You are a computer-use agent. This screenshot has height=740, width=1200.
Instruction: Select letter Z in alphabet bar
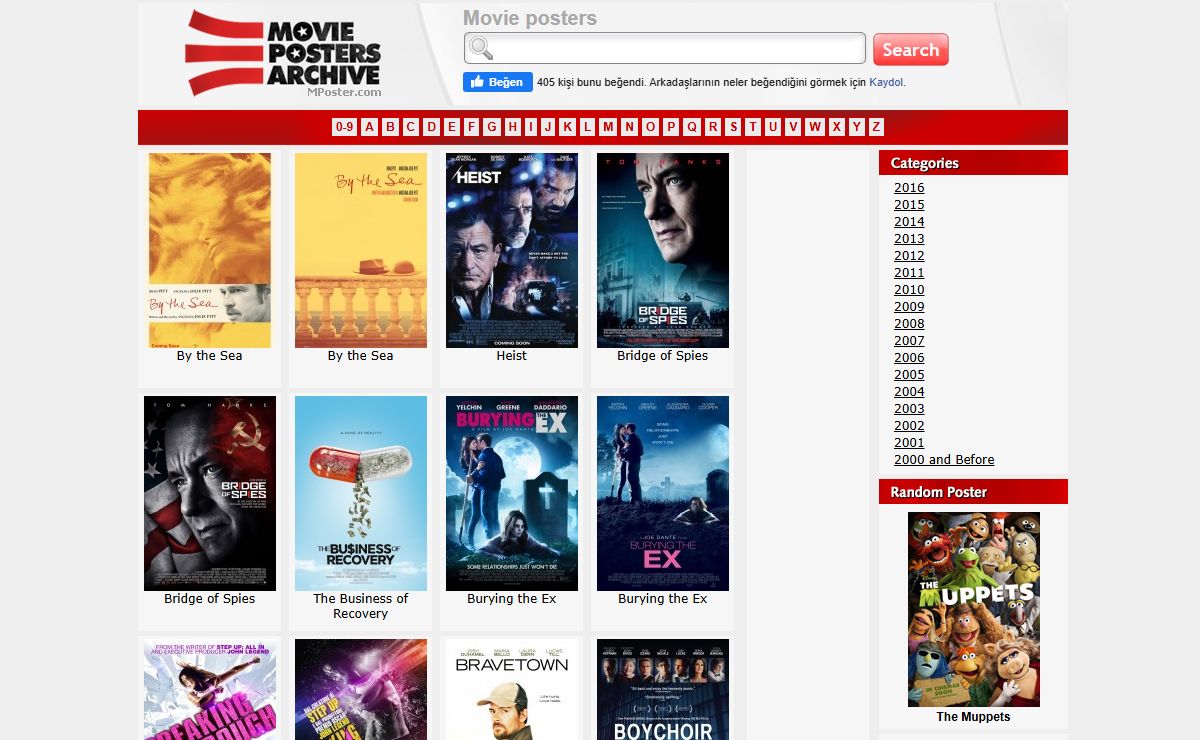click(x=876, y=127)
